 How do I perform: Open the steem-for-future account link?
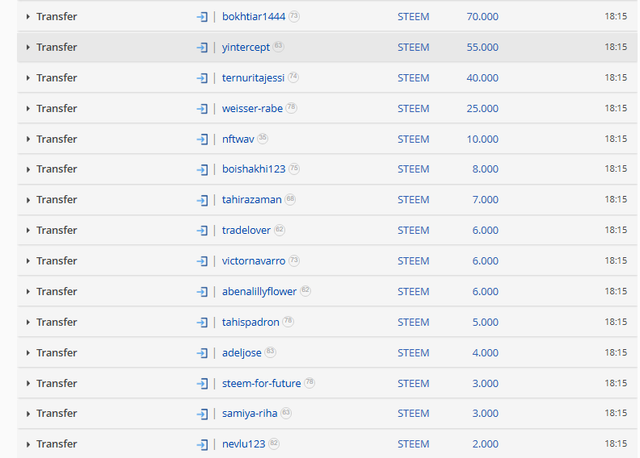tap(261, 384)
